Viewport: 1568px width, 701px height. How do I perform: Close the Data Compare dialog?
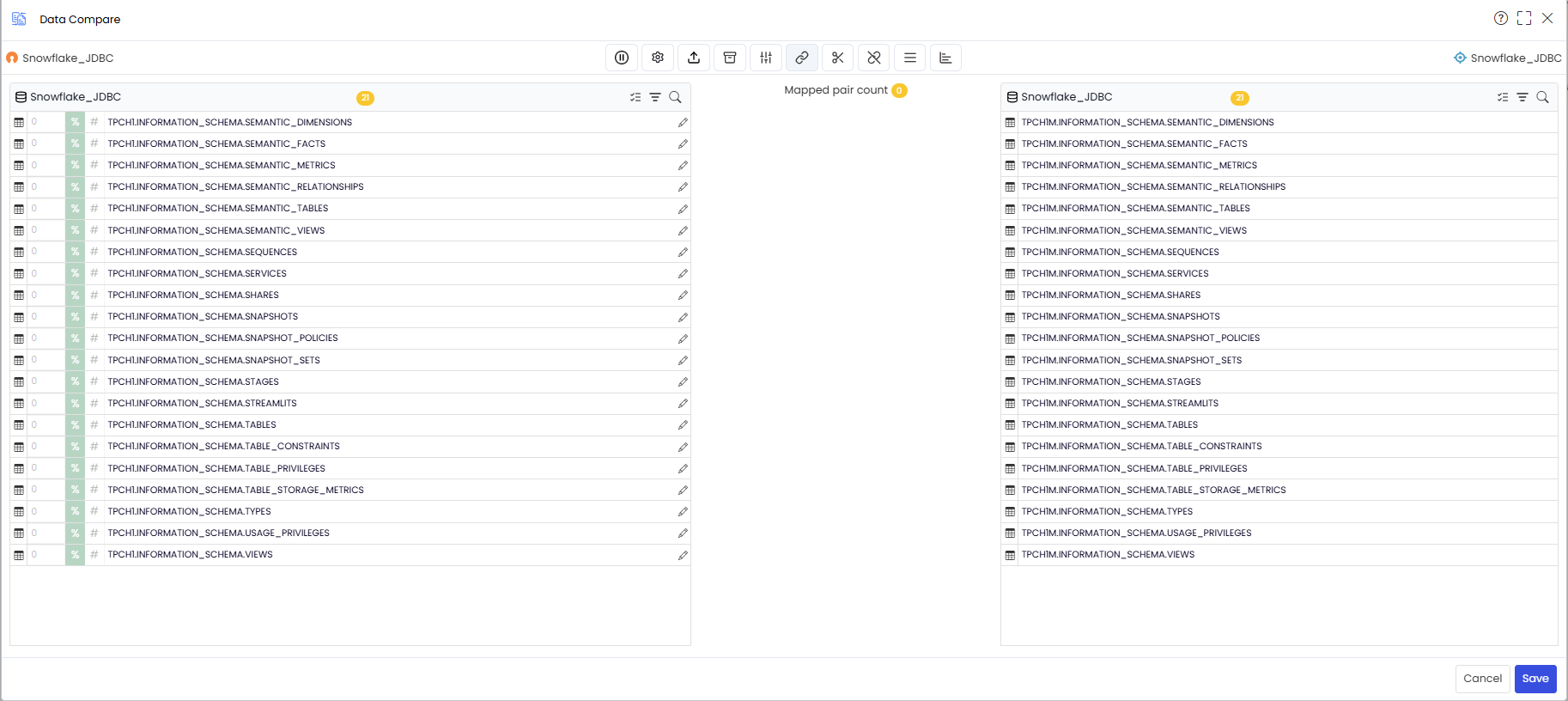pyautogui.click(x=1547, y=18)
